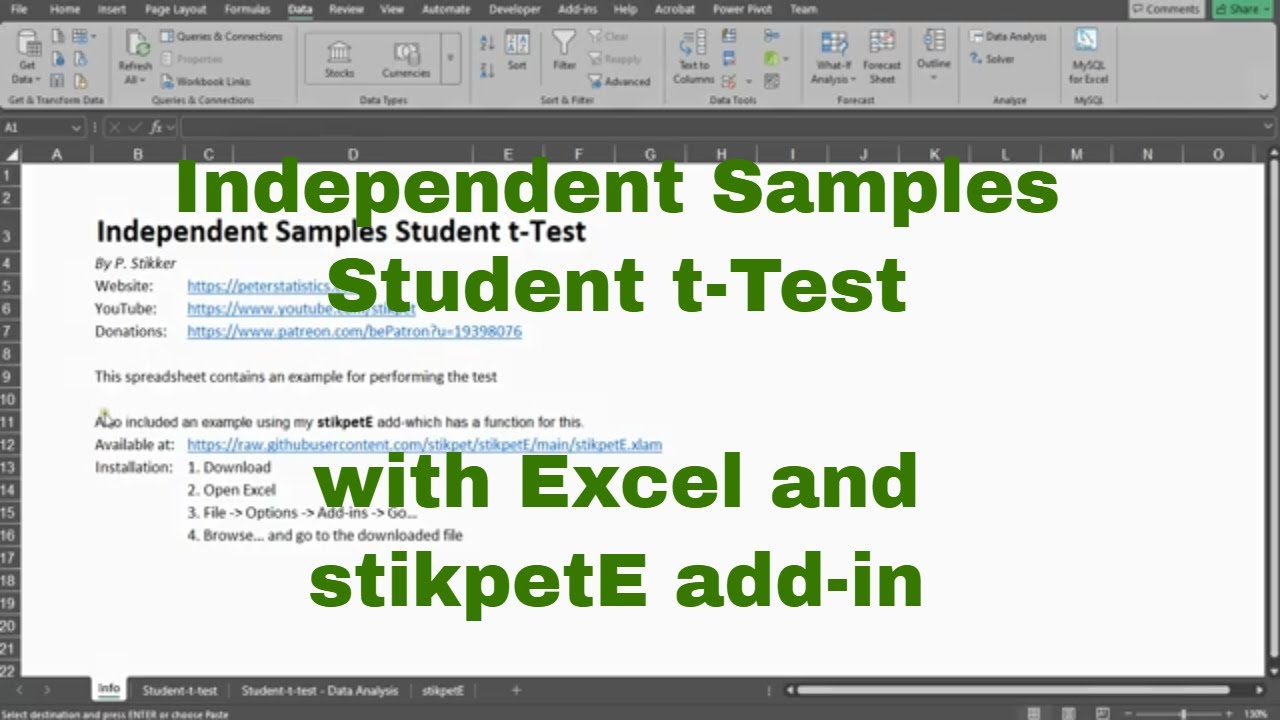Open the Sort dialog
The image size is (1280, 720).
pyautogui.click(x=517, y=50)
